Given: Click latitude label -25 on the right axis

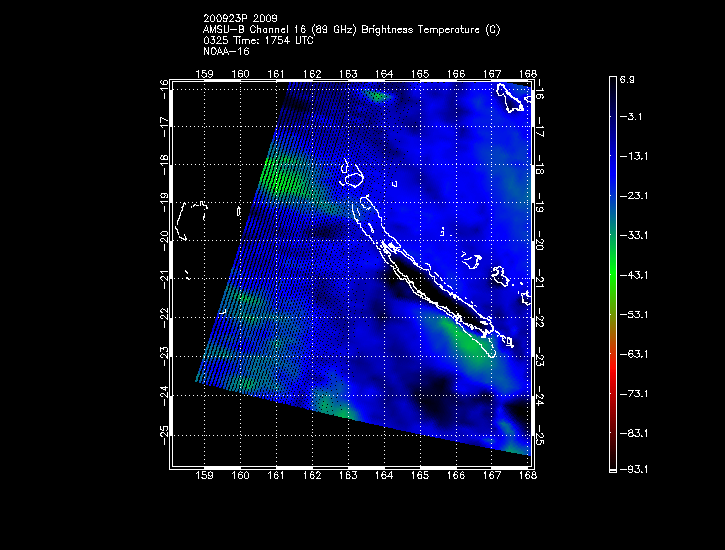Looking at the screenshot, I should pyautogui.click(x=540, y=435).
